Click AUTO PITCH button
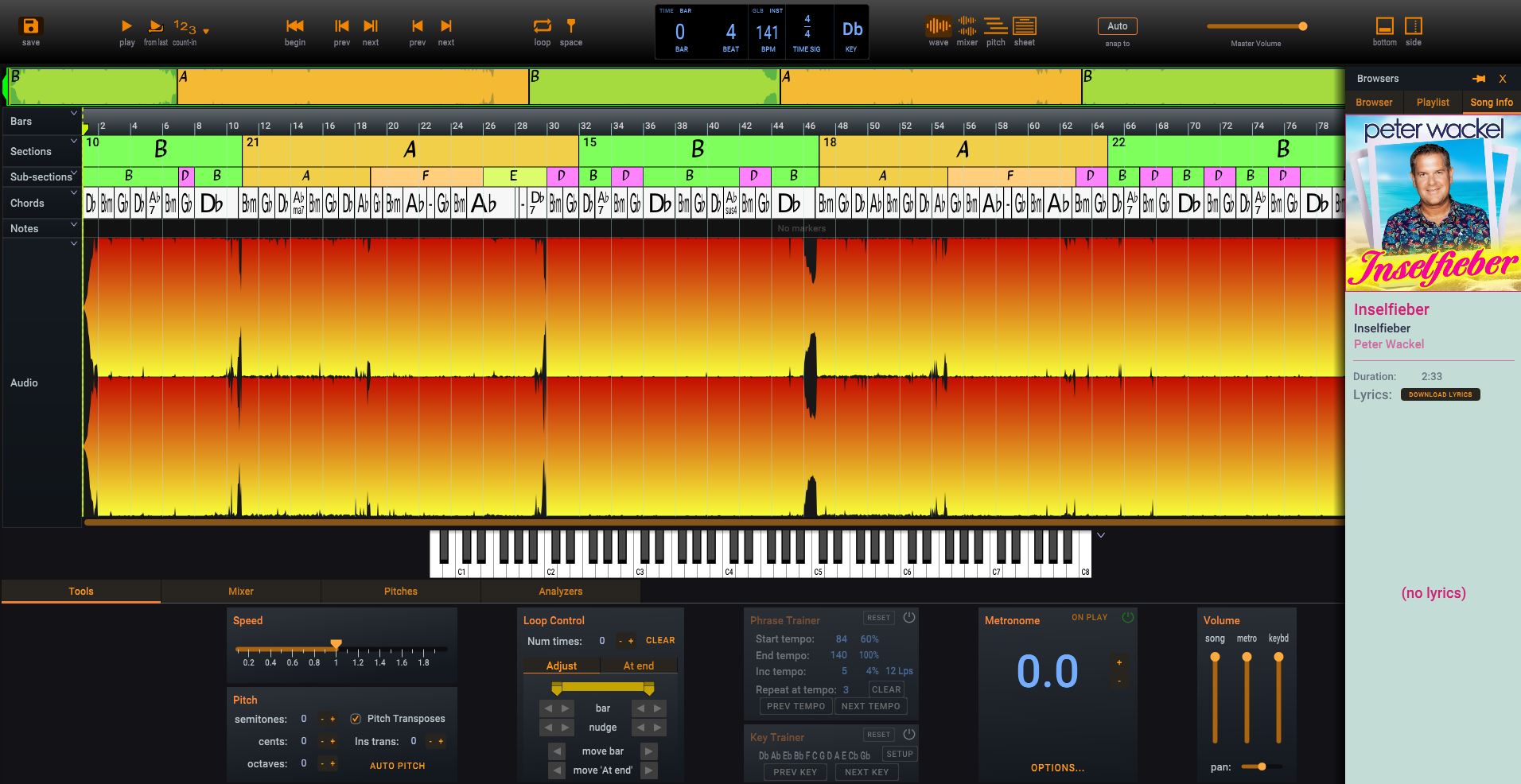The height and width of the screenshot is (784, 1521). [x=397, y=766]
